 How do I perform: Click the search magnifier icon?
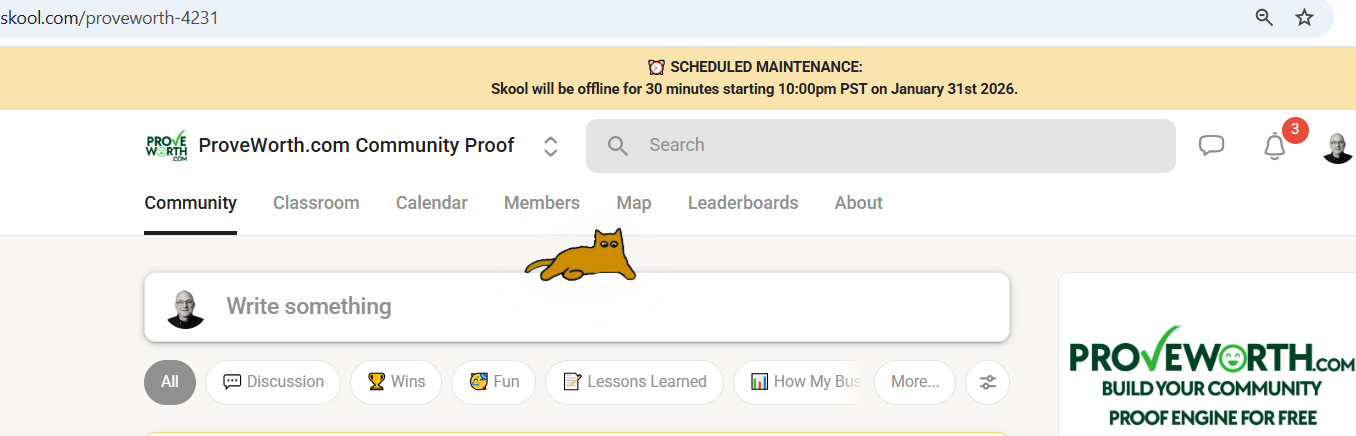[618, 146]
